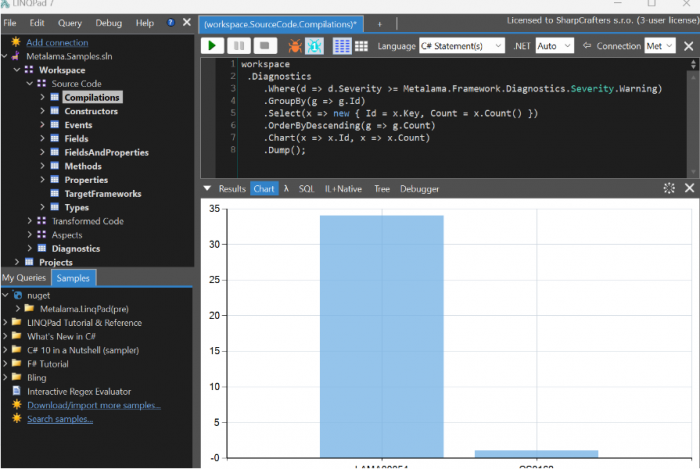Collapse the nuget samples node
Image resolution: width=700 pixels, height=469 pixels.
(5, 295)
